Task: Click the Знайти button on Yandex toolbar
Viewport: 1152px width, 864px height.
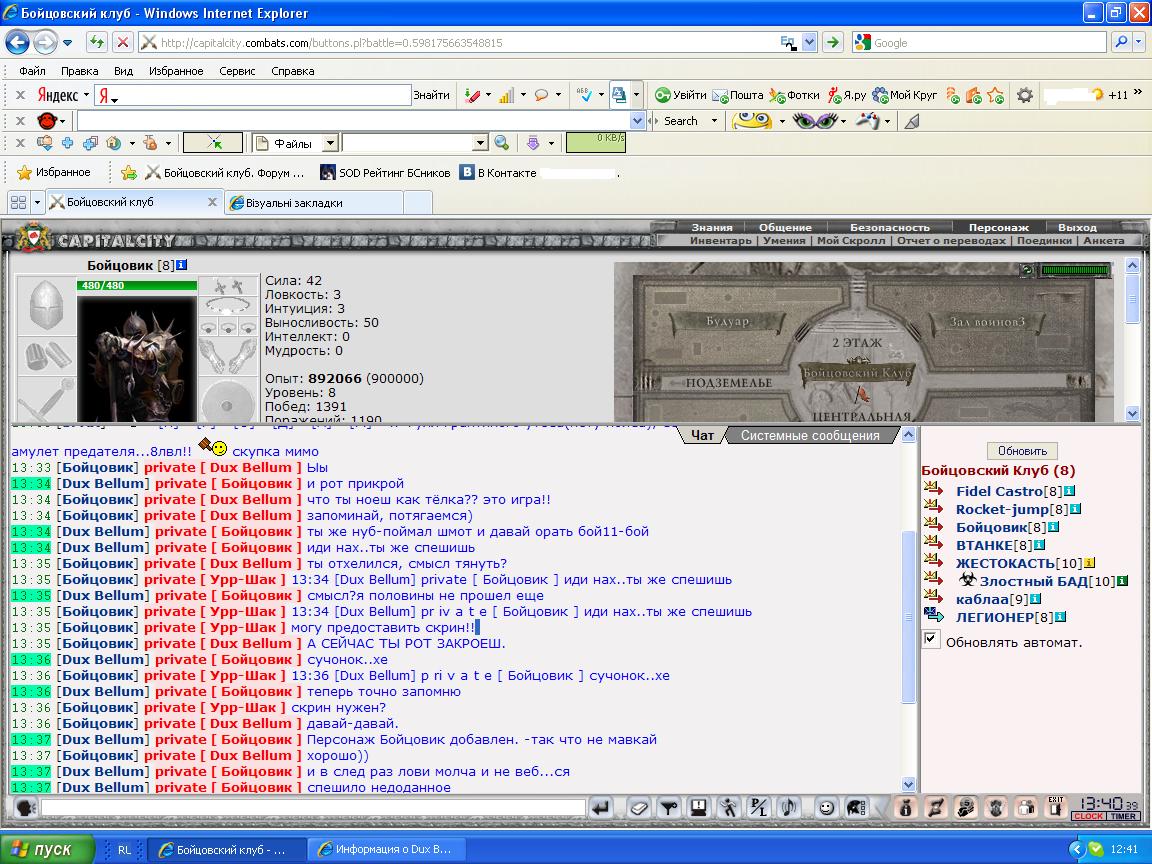Action: click(431, 95)
